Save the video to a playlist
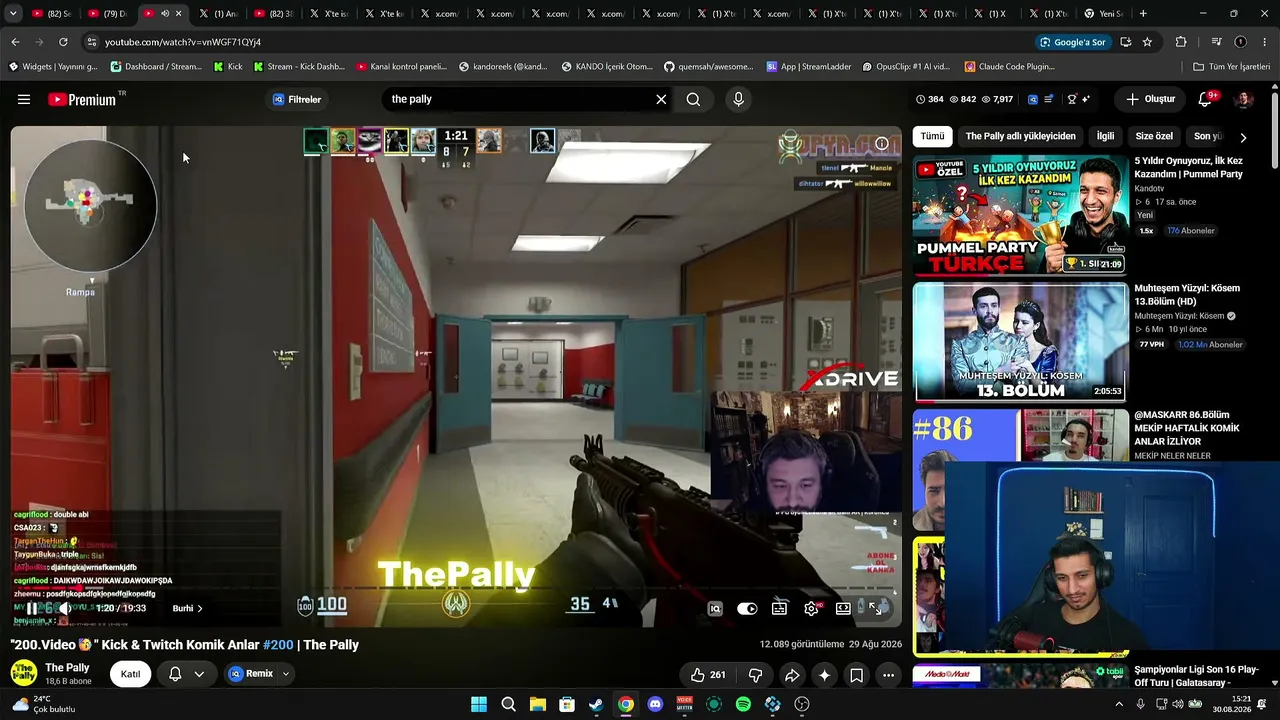The height and width of the screenshot is (720, 1280). [856, 675]
